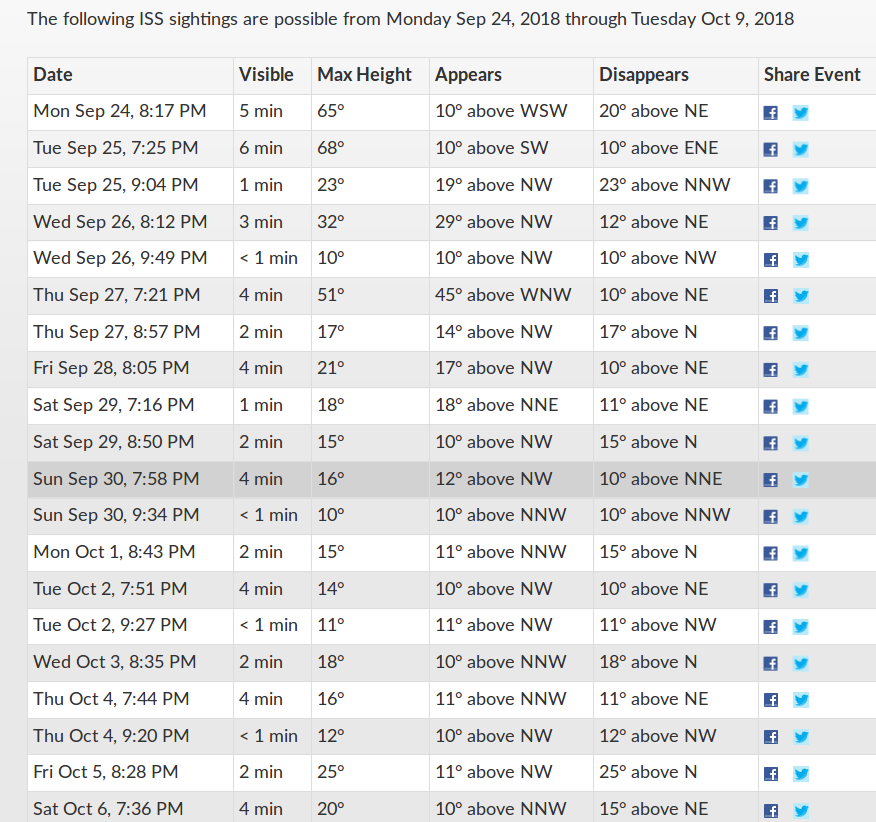The height and width of the screenshot is (822, 876).
Task: Tweet the Fri Oct 5 sighting
Action: [801, 774]
